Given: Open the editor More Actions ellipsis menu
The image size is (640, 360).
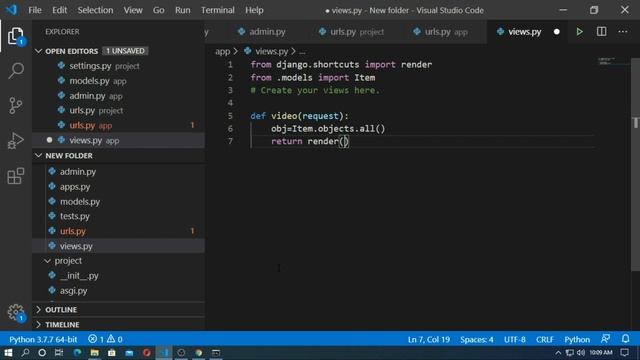Looking at the screenshot, I should point(623,31).
